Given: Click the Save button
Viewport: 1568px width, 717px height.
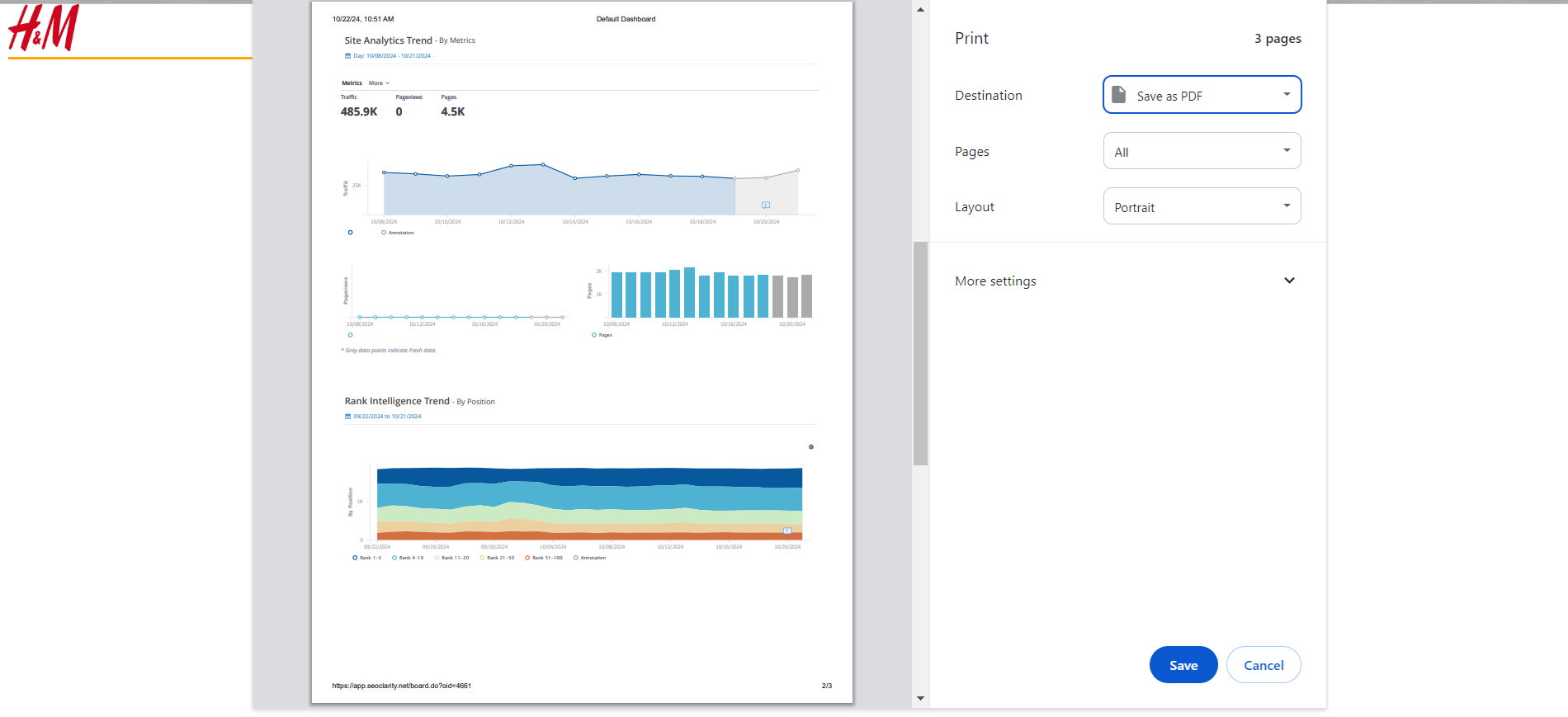Looking at the screenshot, I should click(1183, 665).
